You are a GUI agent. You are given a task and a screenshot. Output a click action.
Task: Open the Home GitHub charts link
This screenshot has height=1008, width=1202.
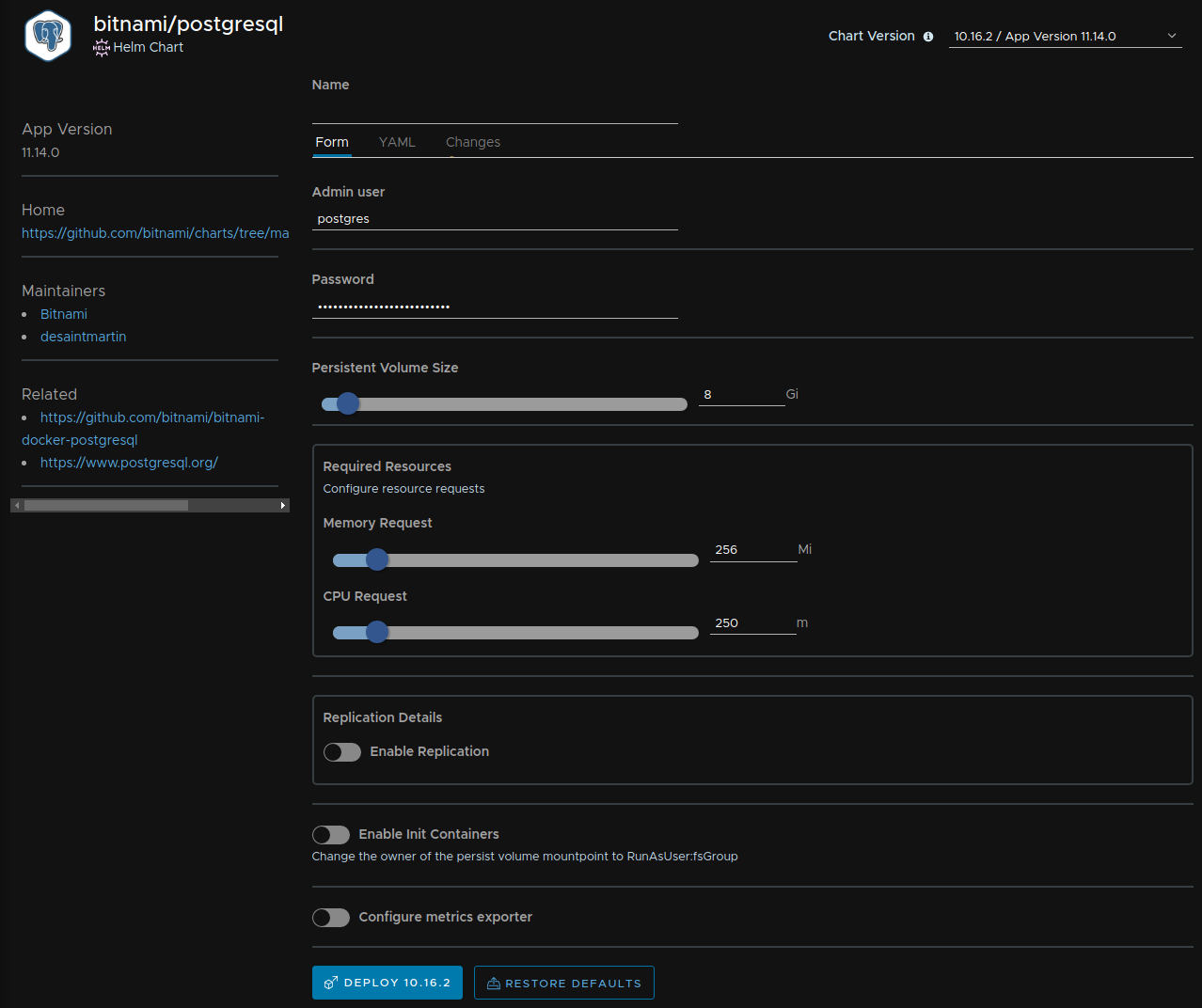tap(155, 233)
